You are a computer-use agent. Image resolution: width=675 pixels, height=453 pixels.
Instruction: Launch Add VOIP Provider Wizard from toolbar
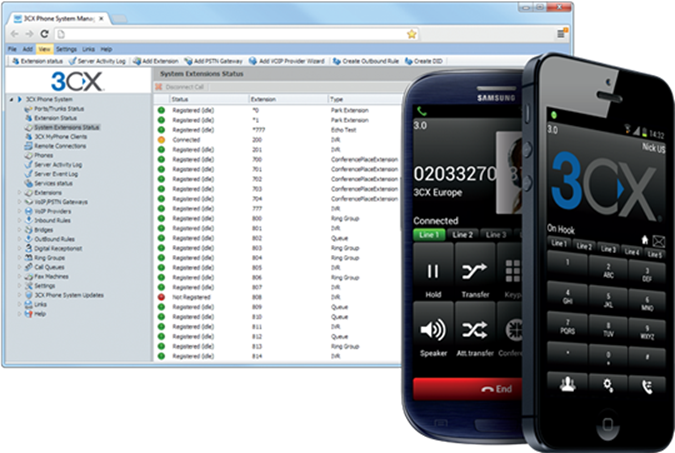(287, 61)
